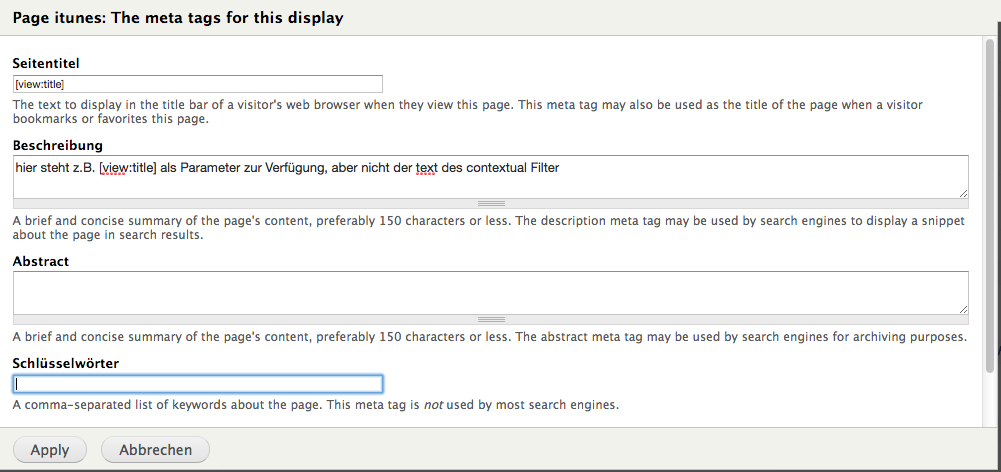Click the vertical scrollbar thumb
Viewport: 1001px width, 472px height.
coord(990,200)
